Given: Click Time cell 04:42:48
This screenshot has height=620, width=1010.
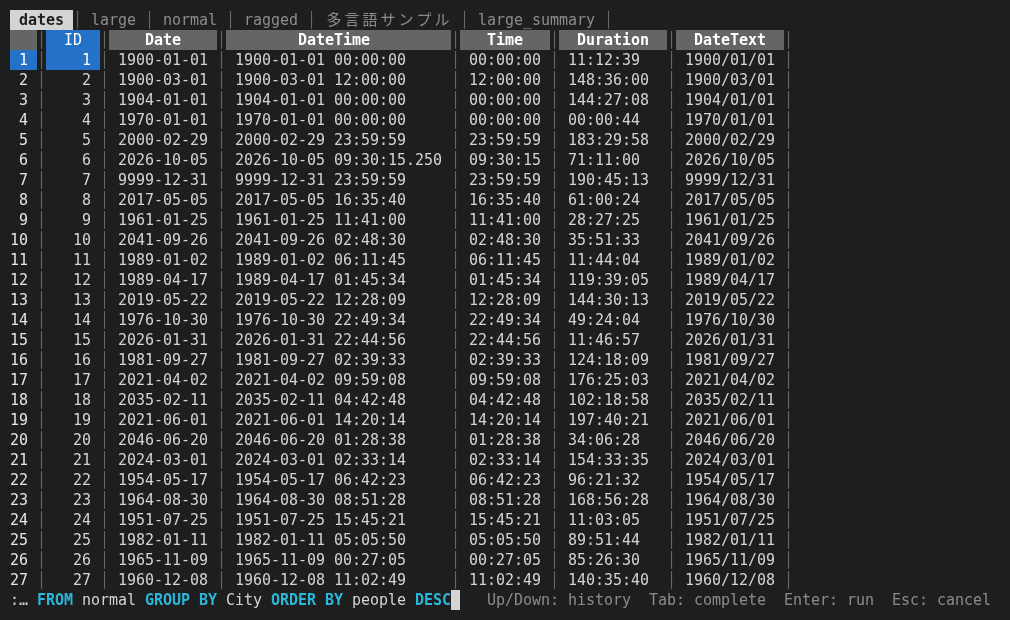Looking at the screenshot, I should 505,400.
